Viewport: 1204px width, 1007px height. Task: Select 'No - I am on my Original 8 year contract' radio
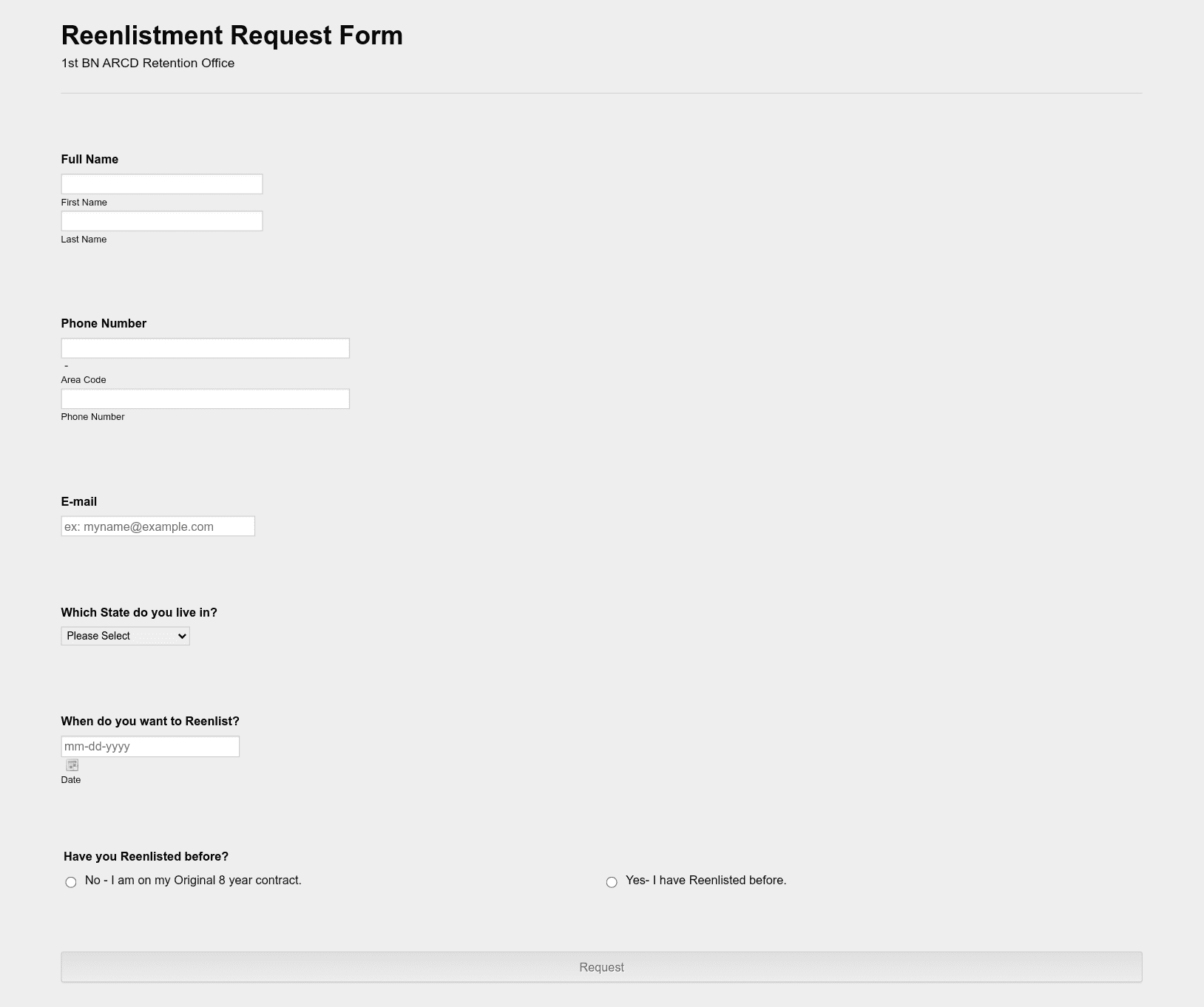71,882
